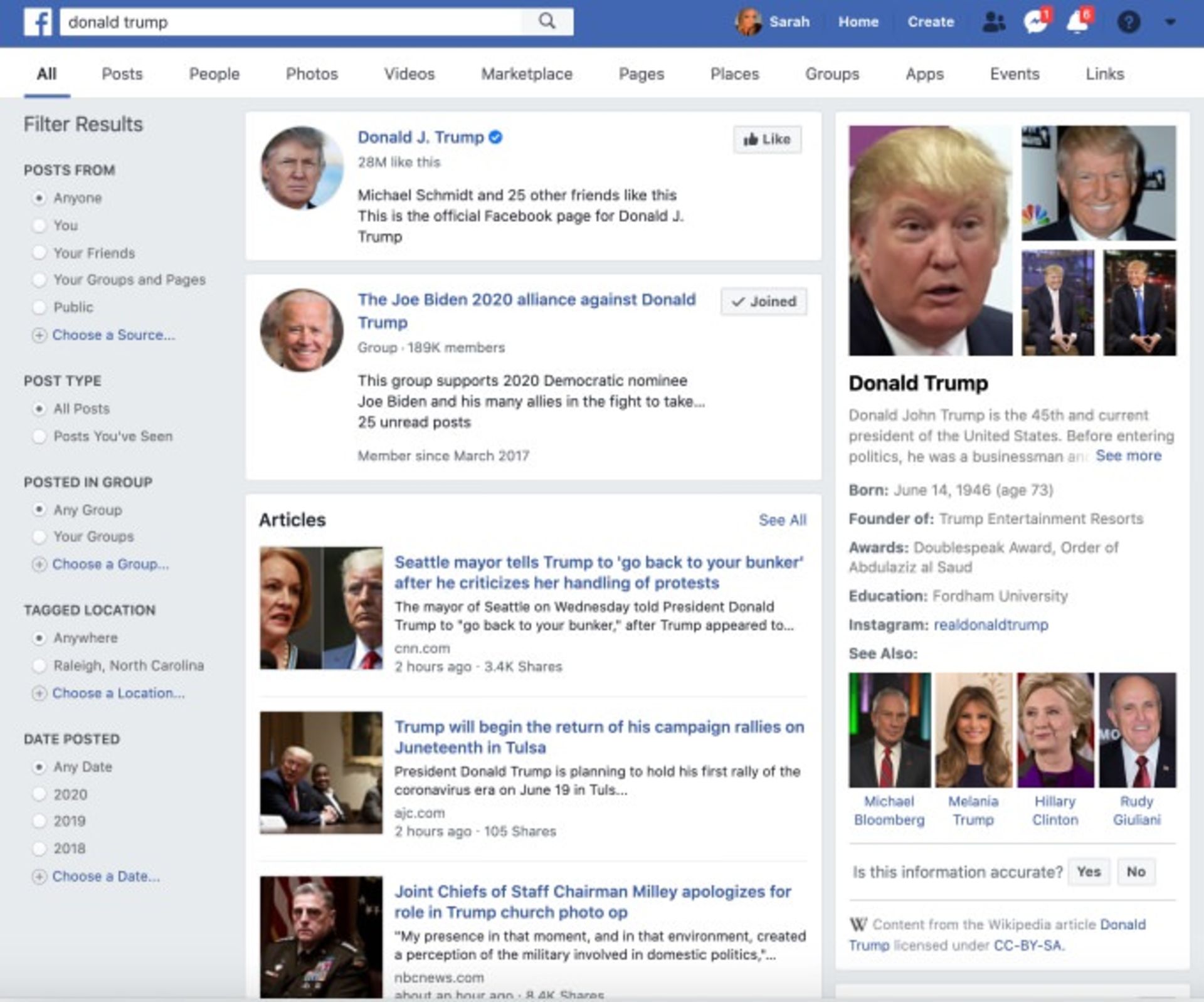
Task: Click the search magnifier icon
Action: (547, 21)
